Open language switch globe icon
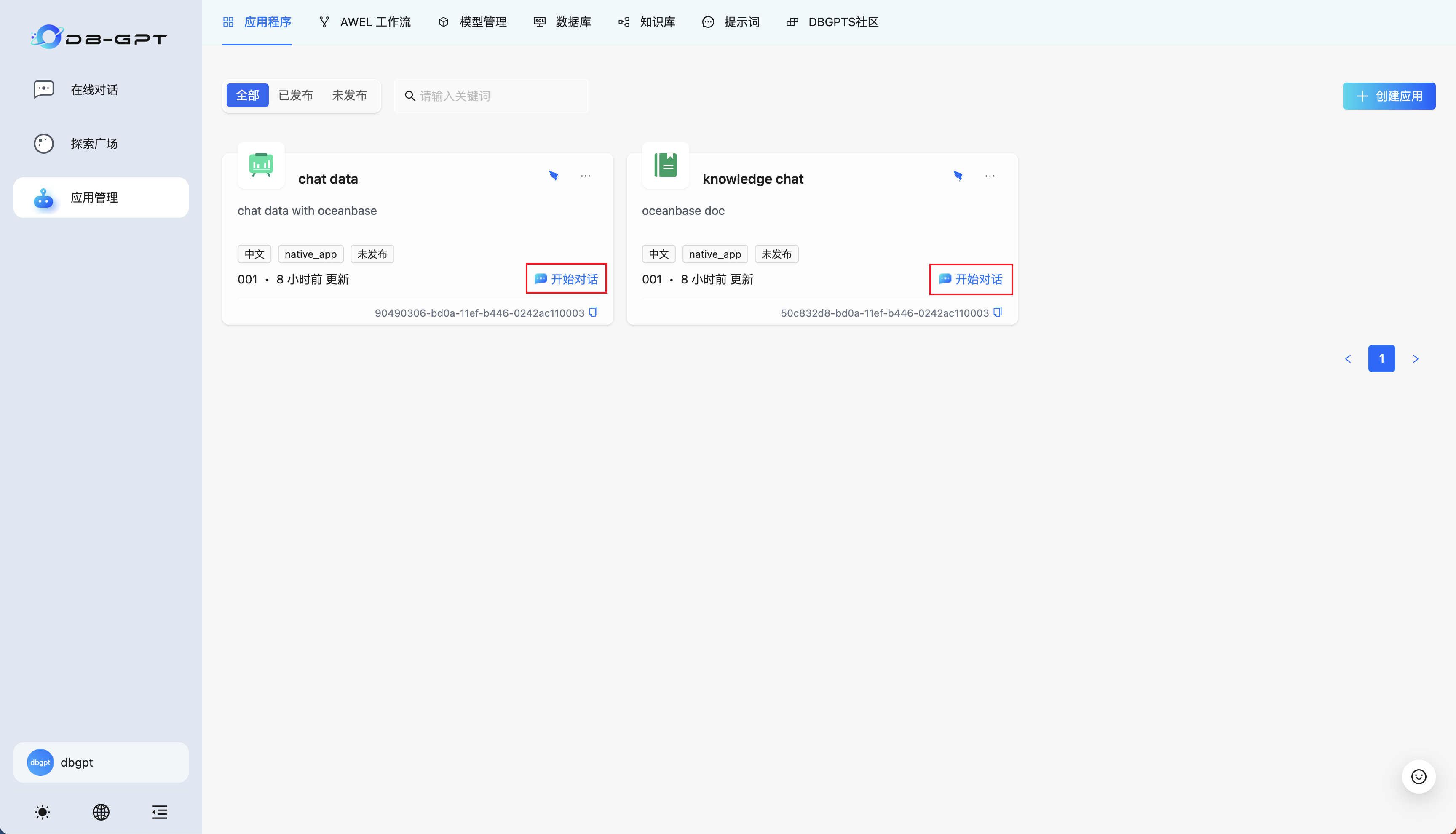This screenshot has width=1456, height=834. [101, 812]
